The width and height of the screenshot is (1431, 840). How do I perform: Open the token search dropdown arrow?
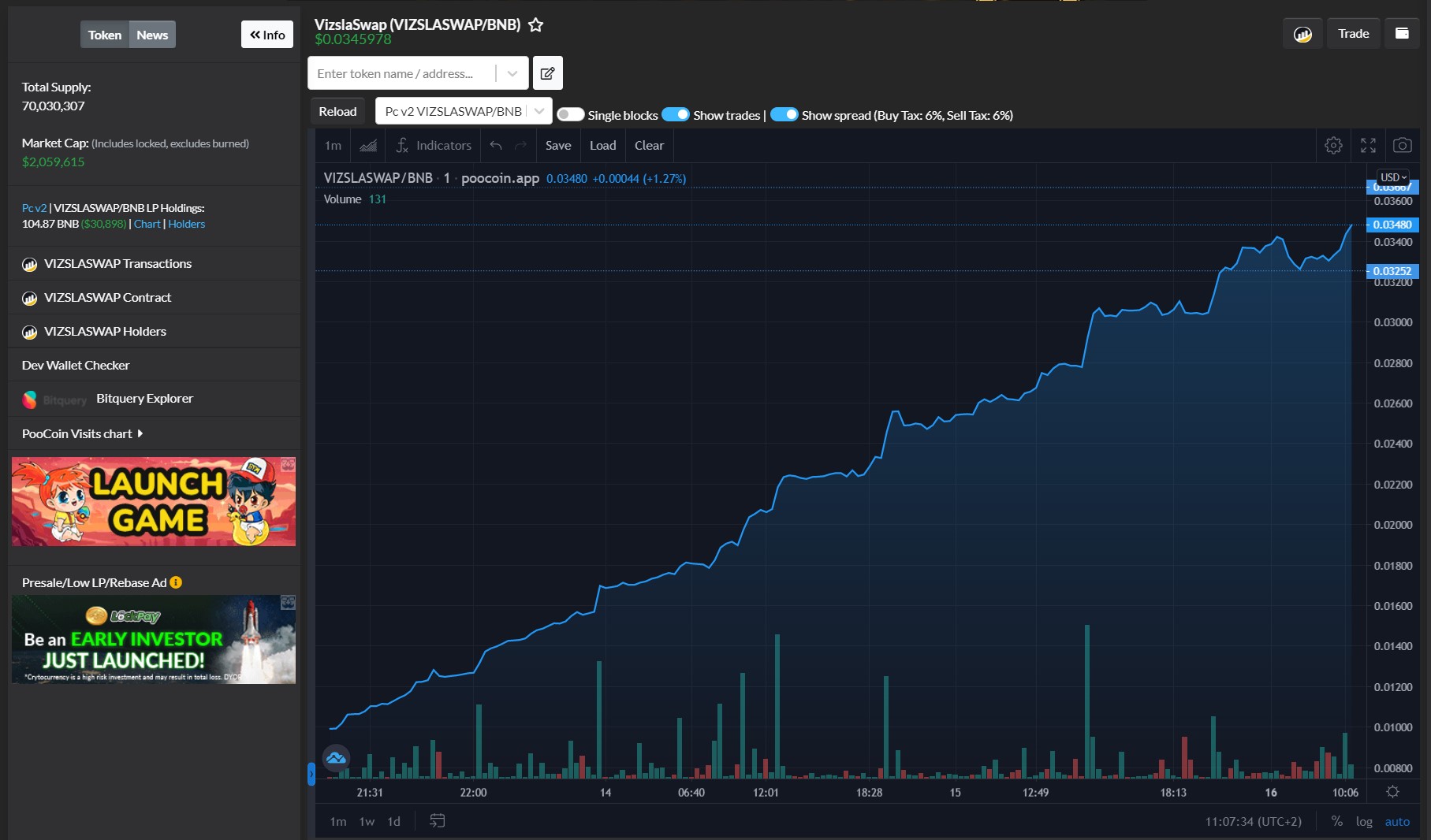click(x=512, y=73)
